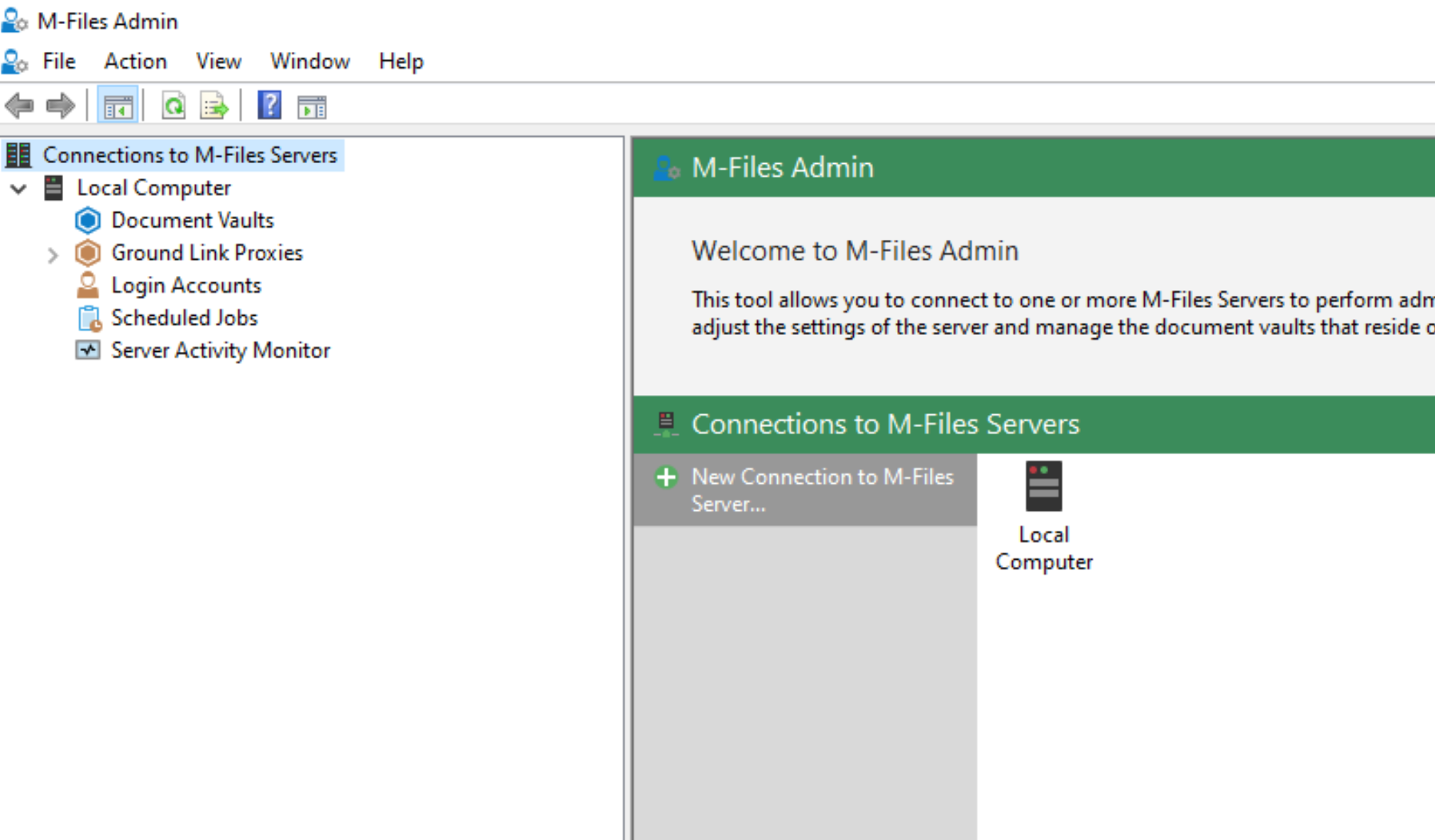Click the Connections to M-Files Servers tree icon
The height and width of the screenshot is (840, 1435).
[x=18, y=155]
